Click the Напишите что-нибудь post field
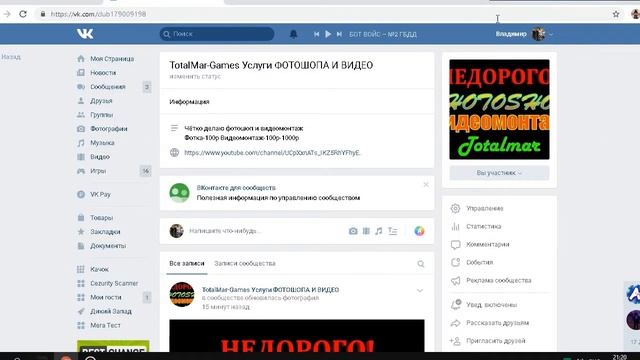The image size is (640, 360). click(224, 231)
